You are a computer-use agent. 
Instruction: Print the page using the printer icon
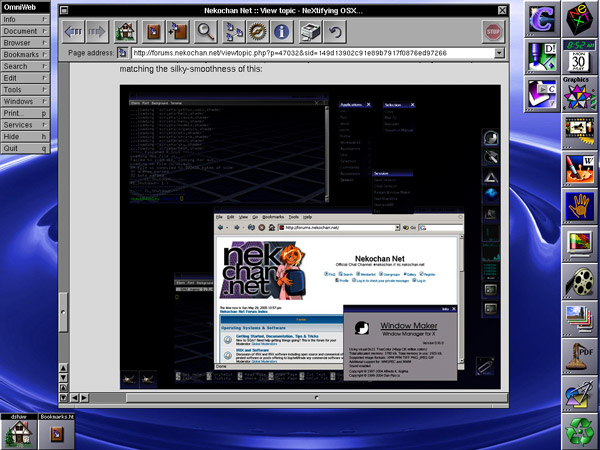tap(311, 31)
